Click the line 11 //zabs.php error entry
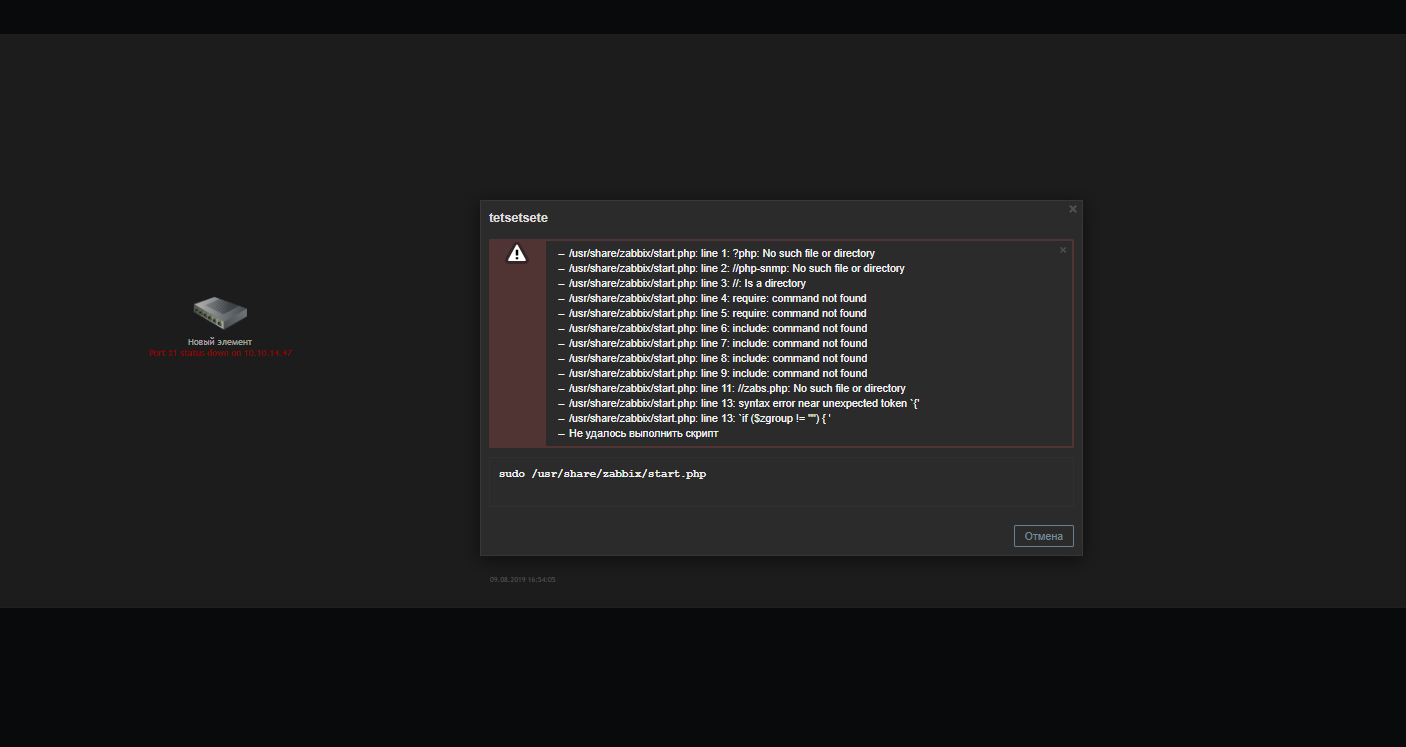Image resolution: width=1406 pixels, height=747 pixels. 731,388
